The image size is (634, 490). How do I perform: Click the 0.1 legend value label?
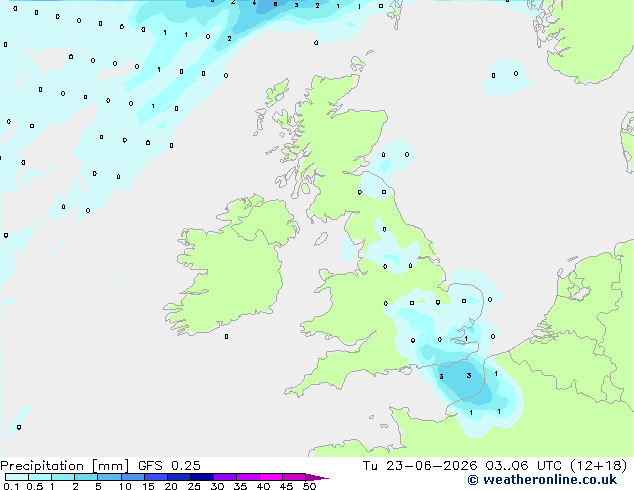pyautogui.click(x=11, y=486)
